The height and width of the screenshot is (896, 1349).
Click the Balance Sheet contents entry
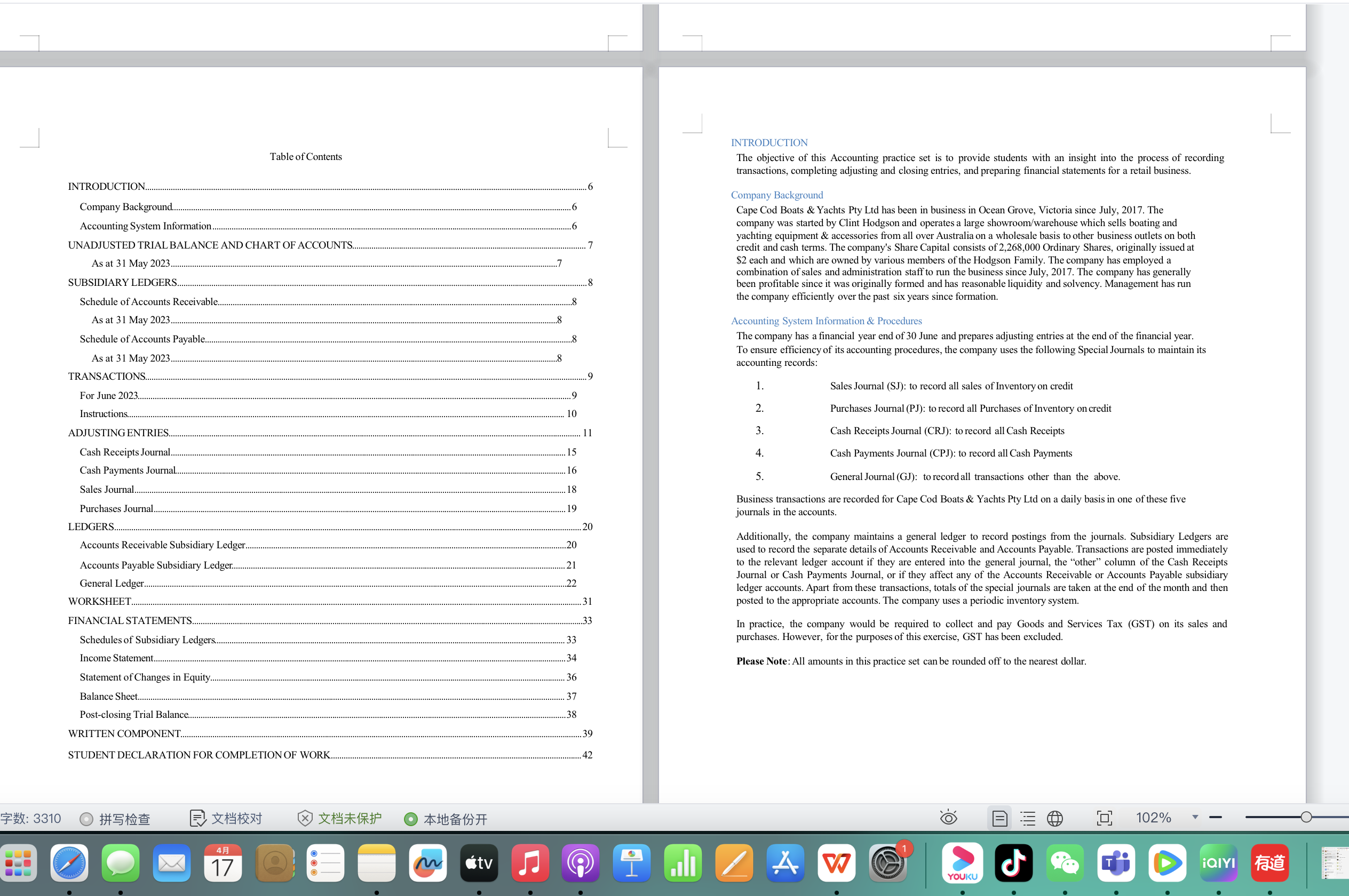tap(110, 696)
